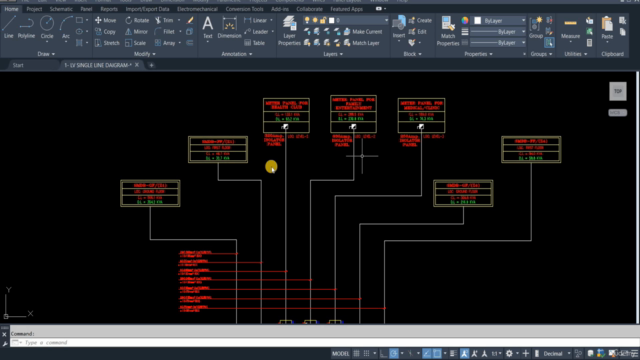Viewport: 640px width, 360px height.
Task: Toggle group selection on/off
Action: click(x=549, y=42)
